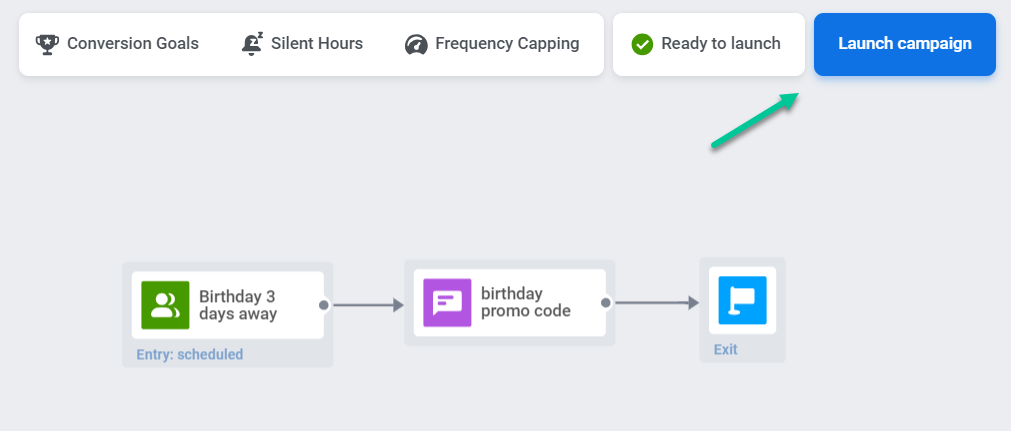Screen dimensions: 1011x431
Task: Open Conversion Goals settings
Action: pyautogui.click(x=132, y=44)
